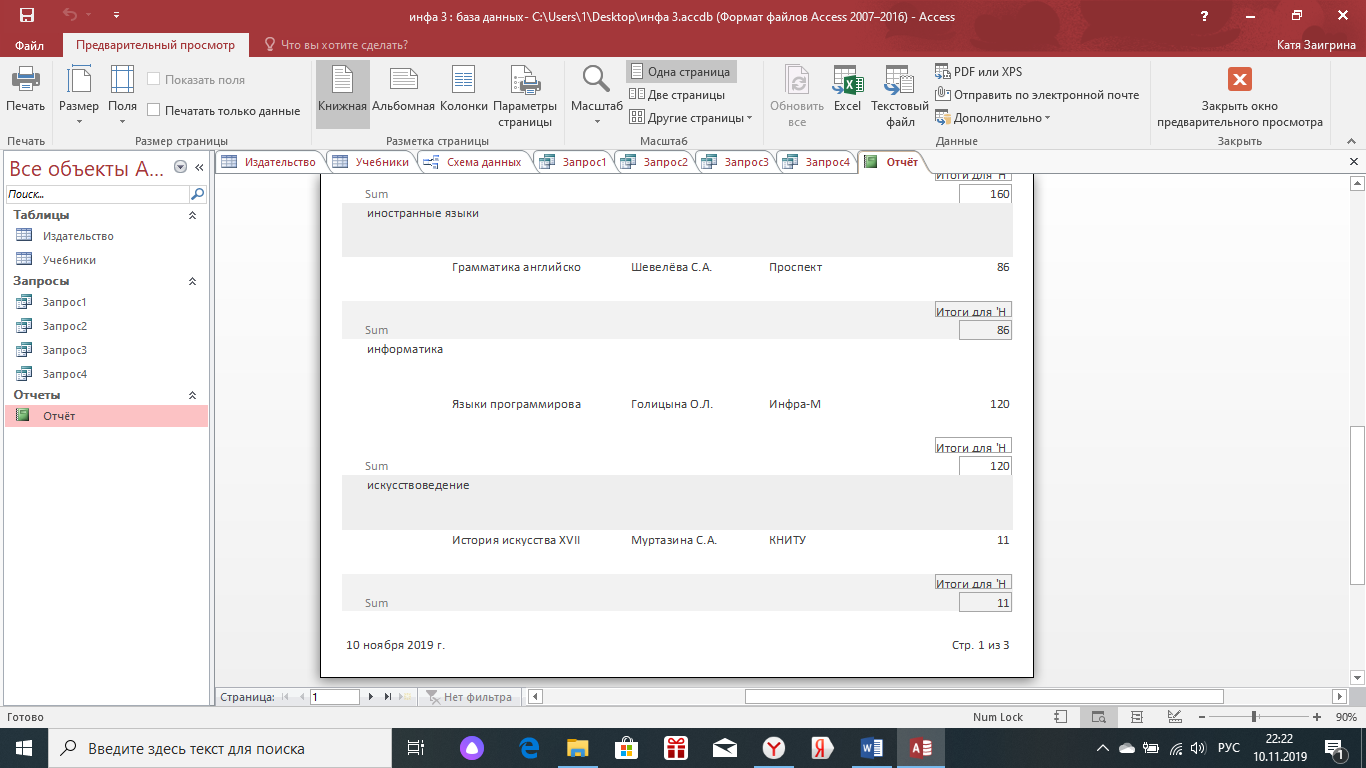Screen dimensions: 1366x768
Task: Open Параметры страницы page setup
Action: pos(524,96)
